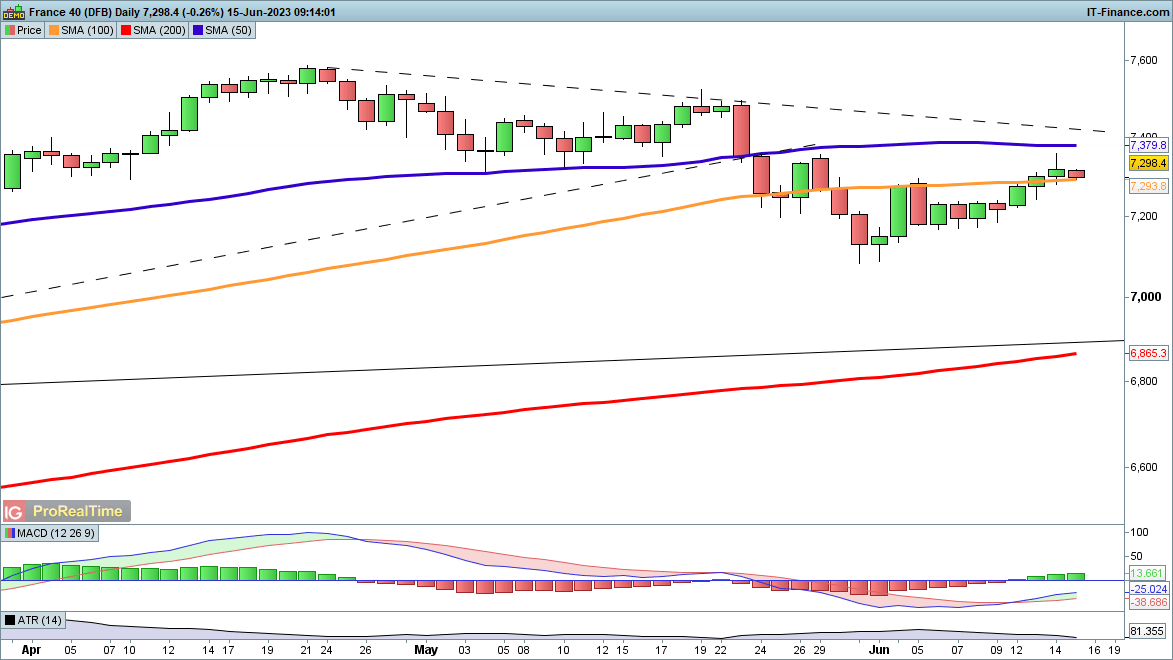This screenshot has width=1173, height=660.
Task: Open the ATR (14) indicator label
Action: click(x=40, y=620)
